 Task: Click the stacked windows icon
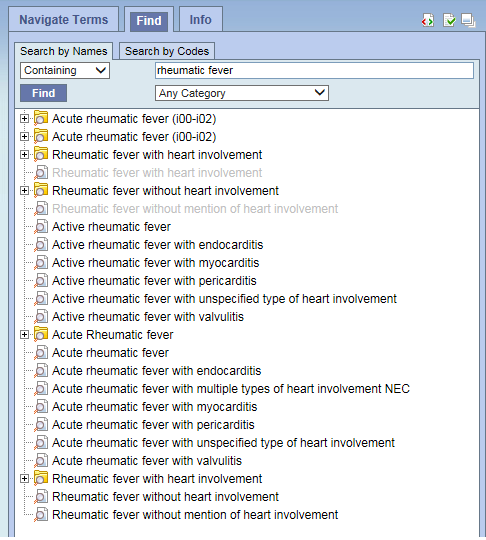[x=468, y=21]
